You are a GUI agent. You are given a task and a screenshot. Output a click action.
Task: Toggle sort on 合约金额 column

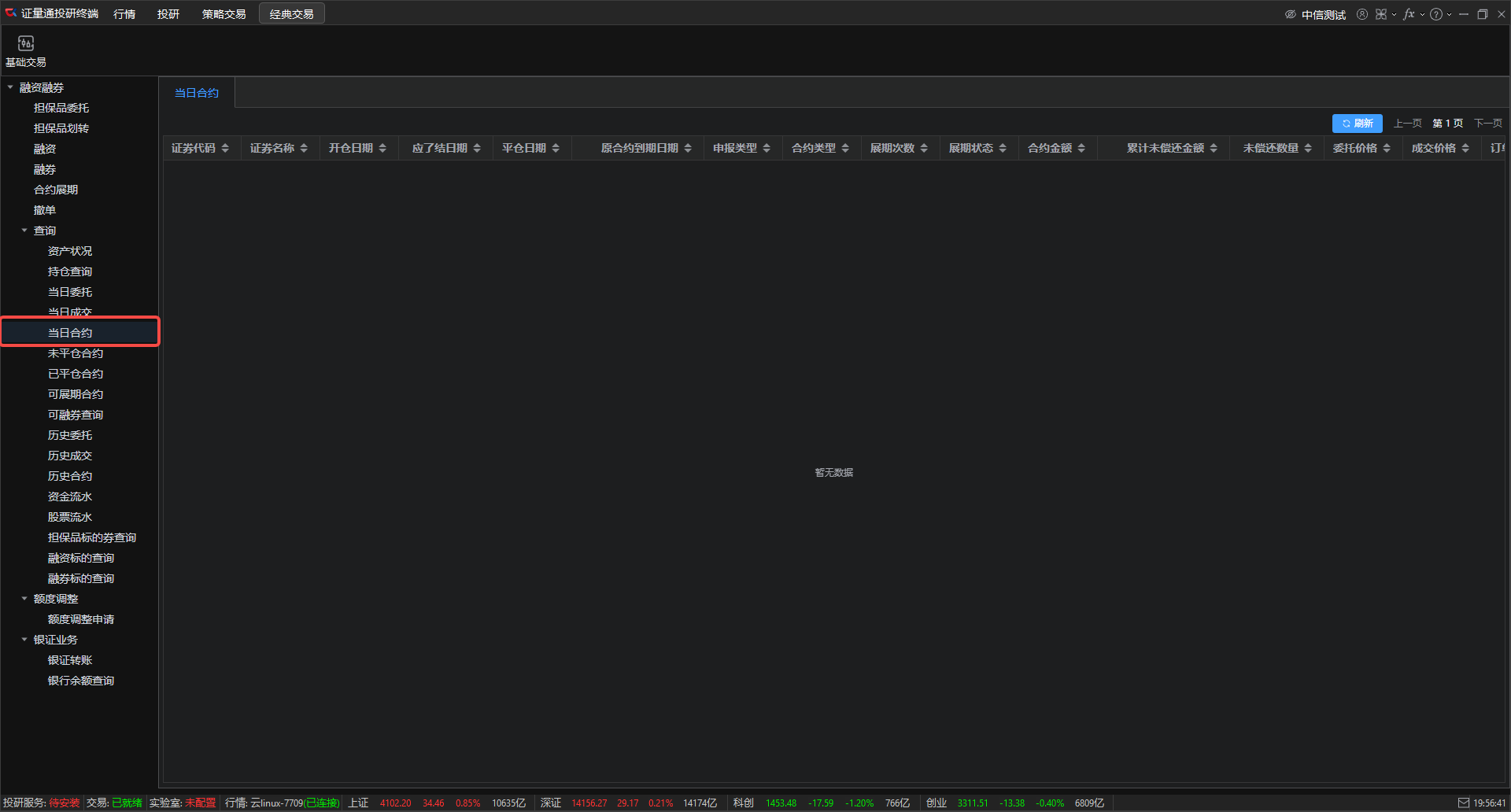1081,148
